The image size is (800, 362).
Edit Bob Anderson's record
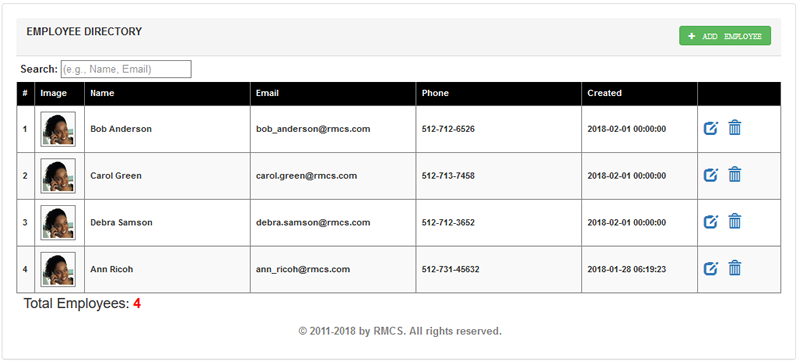click(711, 128)
